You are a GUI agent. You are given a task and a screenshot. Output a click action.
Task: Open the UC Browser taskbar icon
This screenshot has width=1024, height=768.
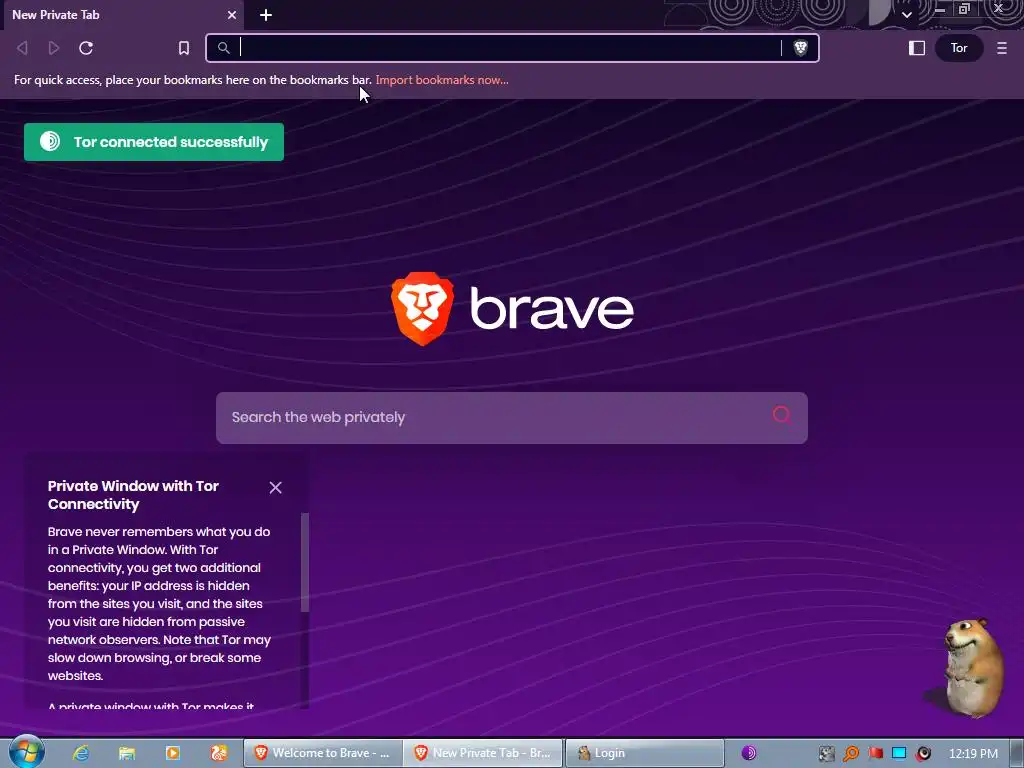[219, 753]
